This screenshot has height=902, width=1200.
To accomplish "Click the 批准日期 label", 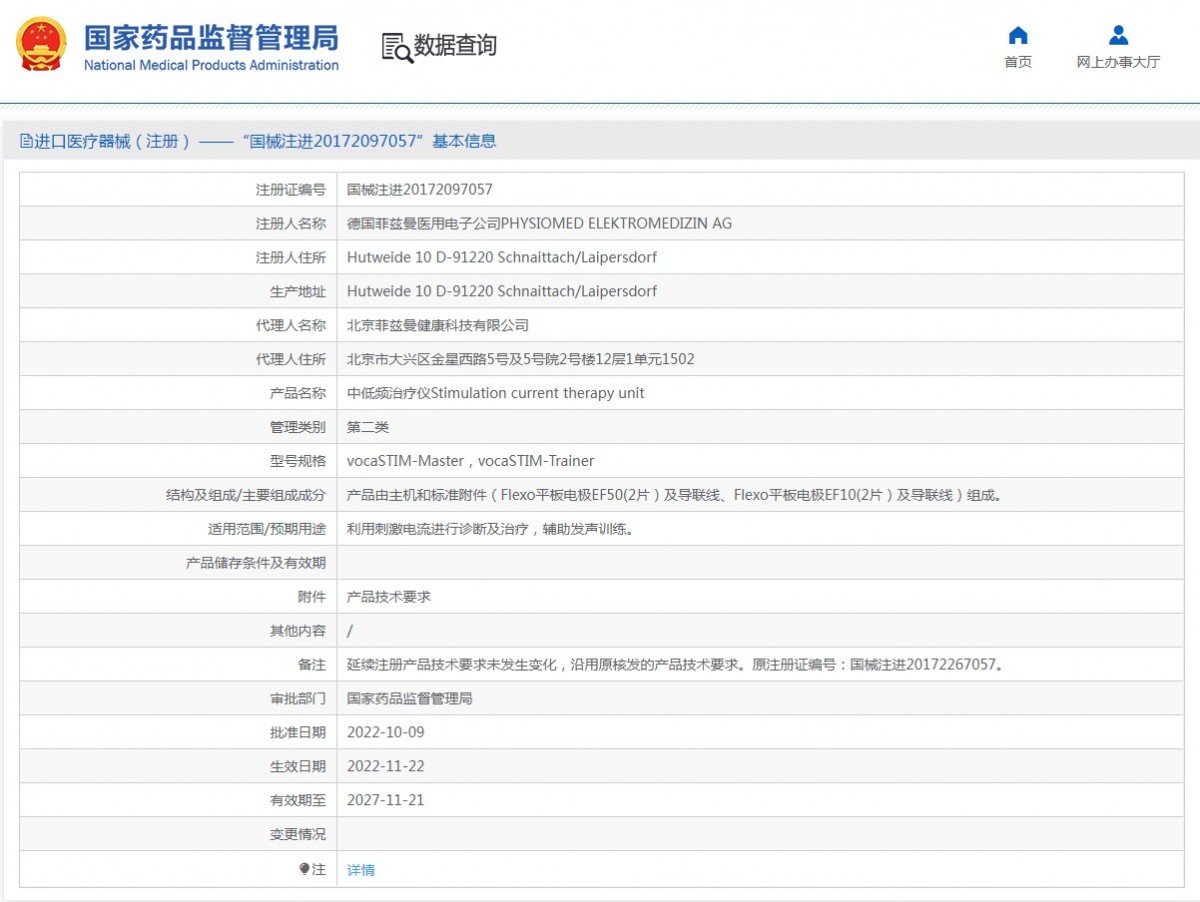I will 298,732.
